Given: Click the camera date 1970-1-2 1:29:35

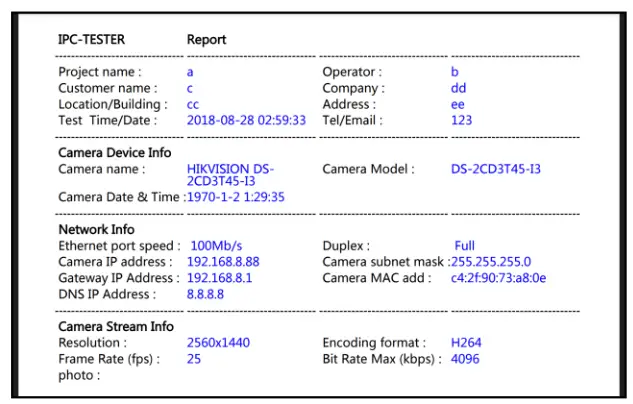Looking at the screenshot, I should (236, 197).
